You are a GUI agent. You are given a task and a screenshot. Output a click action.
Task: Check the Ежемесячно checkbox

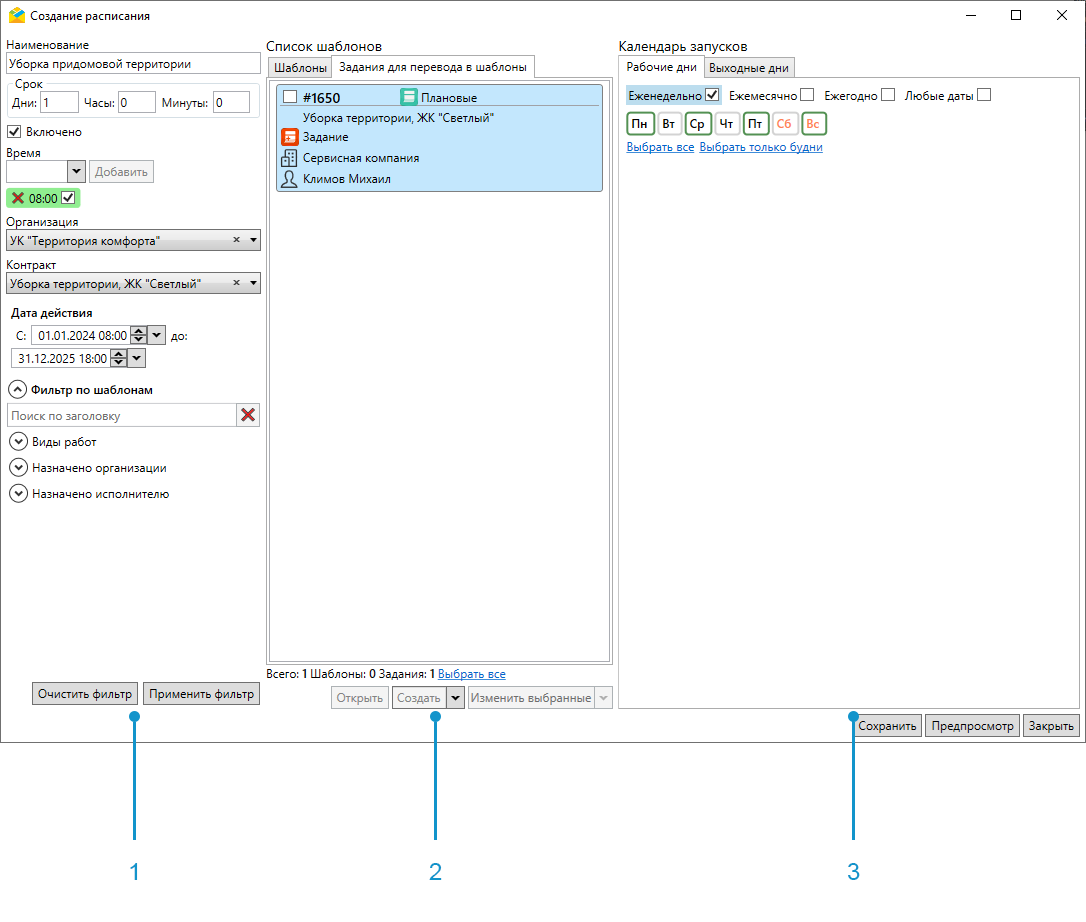point(807,95)
